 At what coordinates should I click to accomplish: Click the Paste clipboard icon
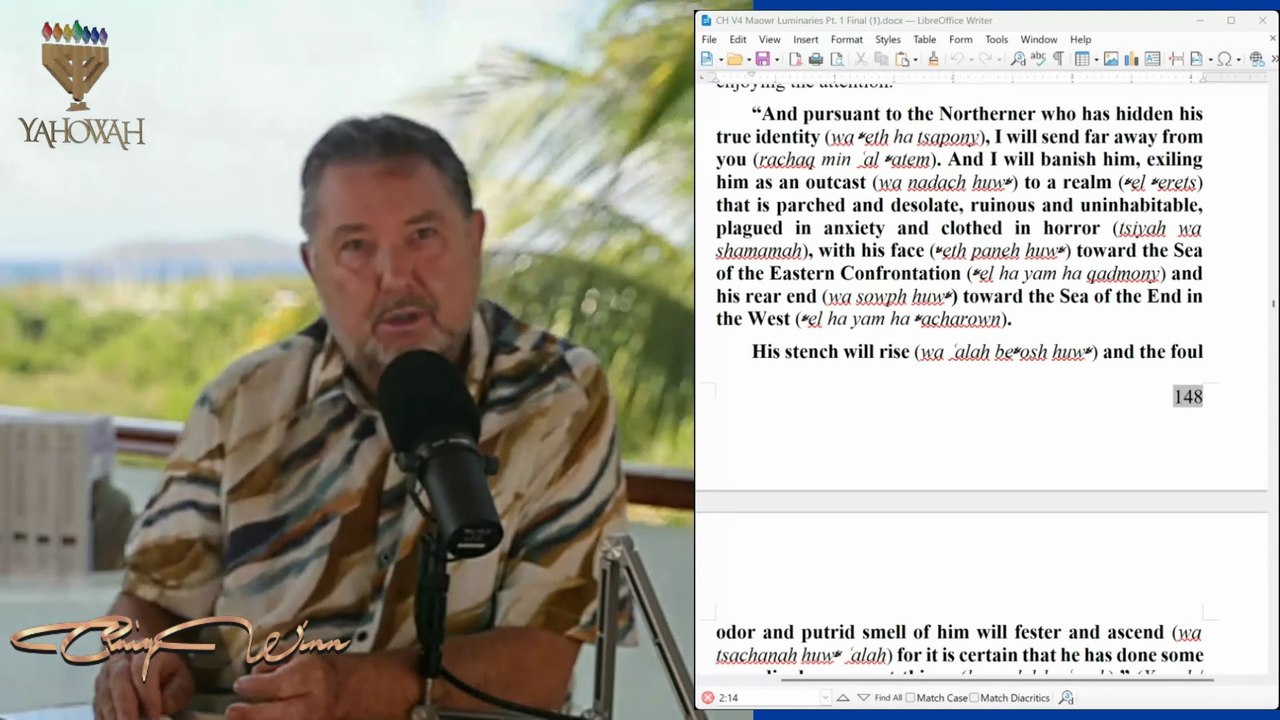[902, 59]
